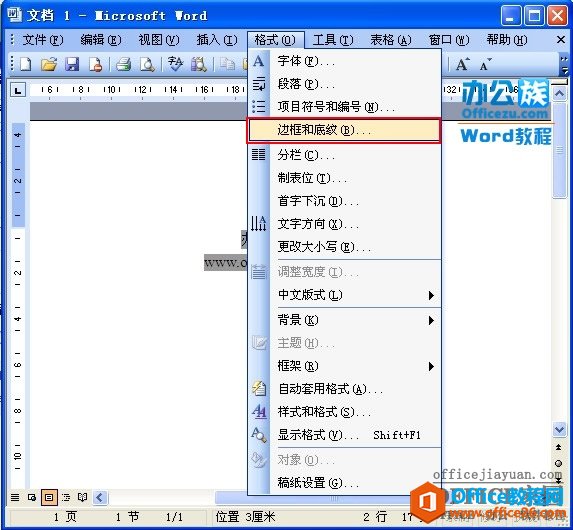Click the tab stop selector on ruler
The image size is (573, 530).
pos(18,89)
